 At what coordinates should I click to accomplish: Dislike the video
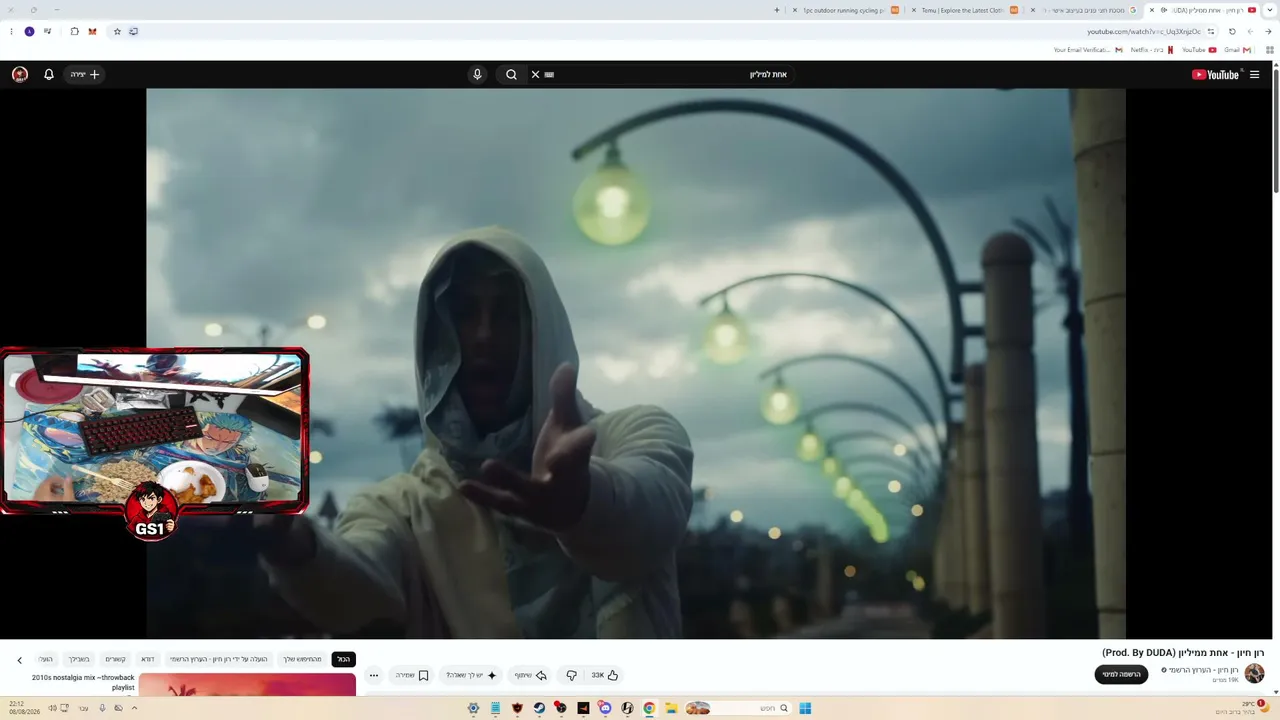pos(571,675)
